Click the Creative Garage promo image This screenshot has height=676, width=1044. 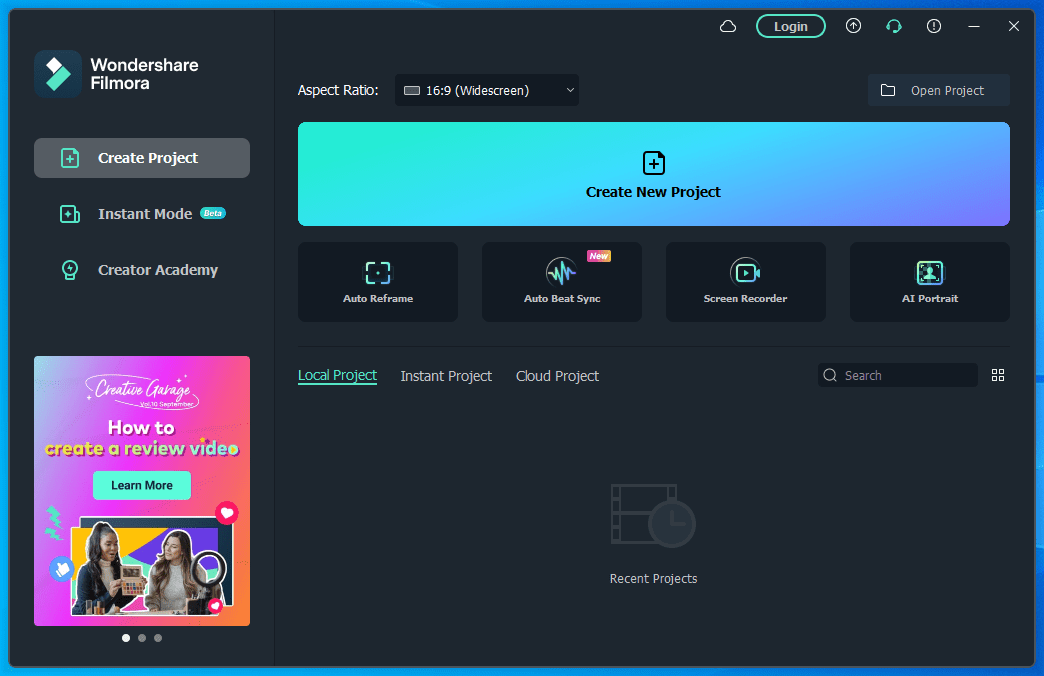tap(142, 491)
